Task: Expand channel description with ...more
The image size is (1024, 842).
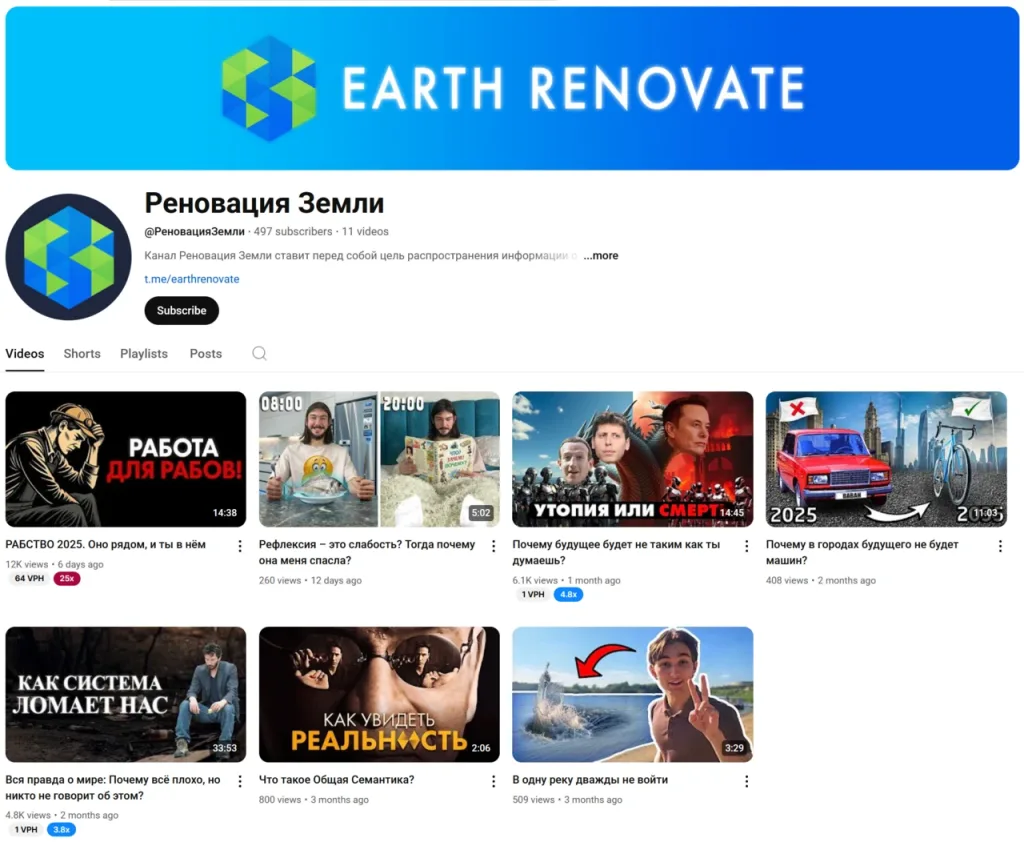Action: (x=601, y=255)
